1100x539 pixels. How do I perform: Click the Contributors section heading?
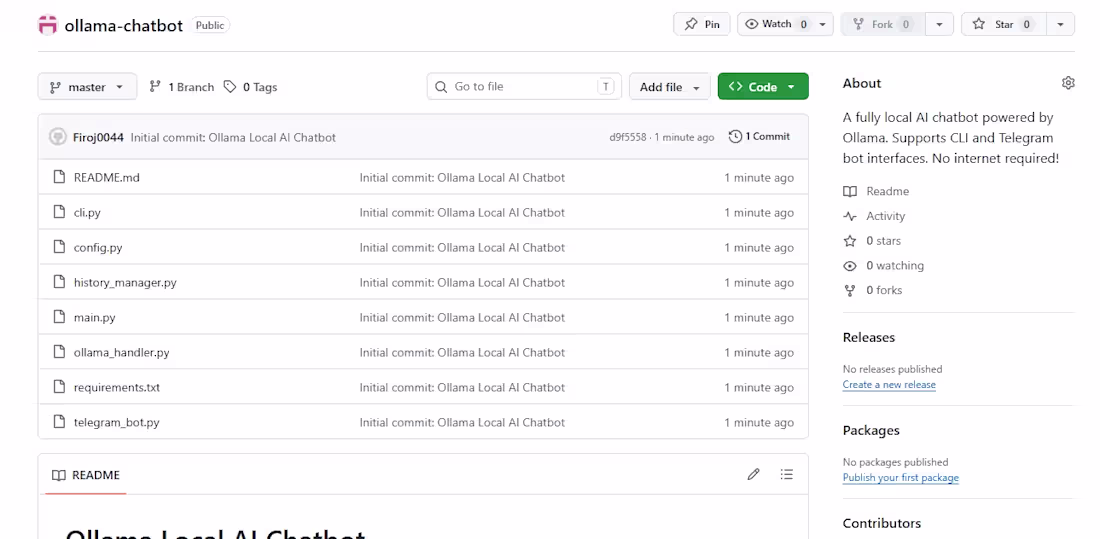click(x=881, y=524)
